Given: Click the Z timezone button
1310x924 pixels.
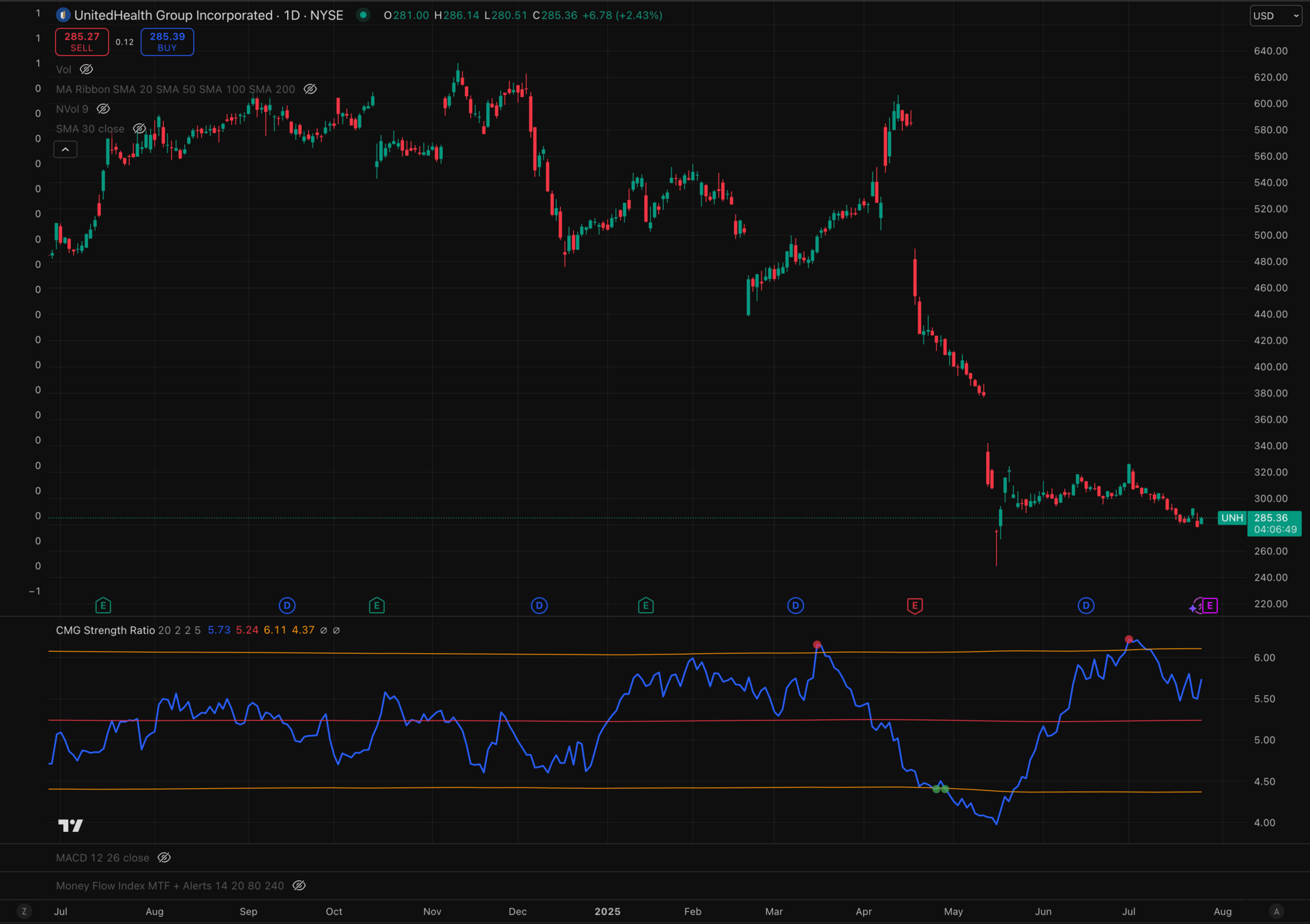Looking at the screenshot, I should (x=25, y=911).
